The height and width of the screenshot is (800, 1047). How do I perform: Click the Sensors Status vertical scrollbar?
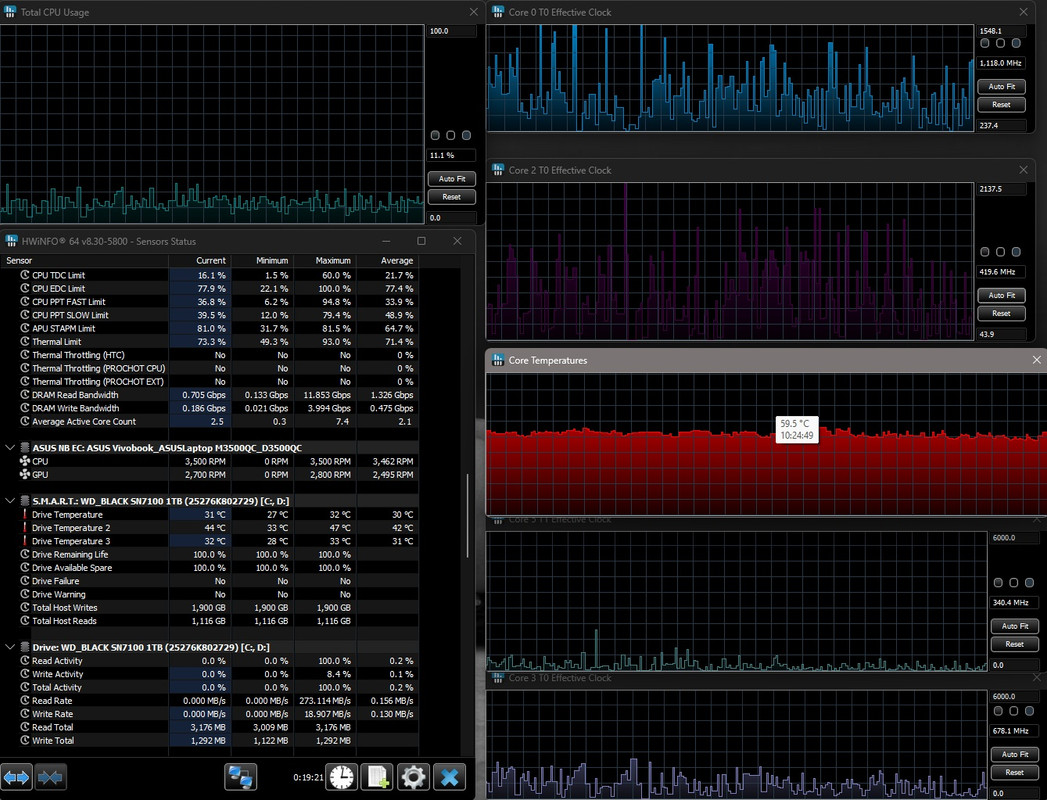pos(467,516)
